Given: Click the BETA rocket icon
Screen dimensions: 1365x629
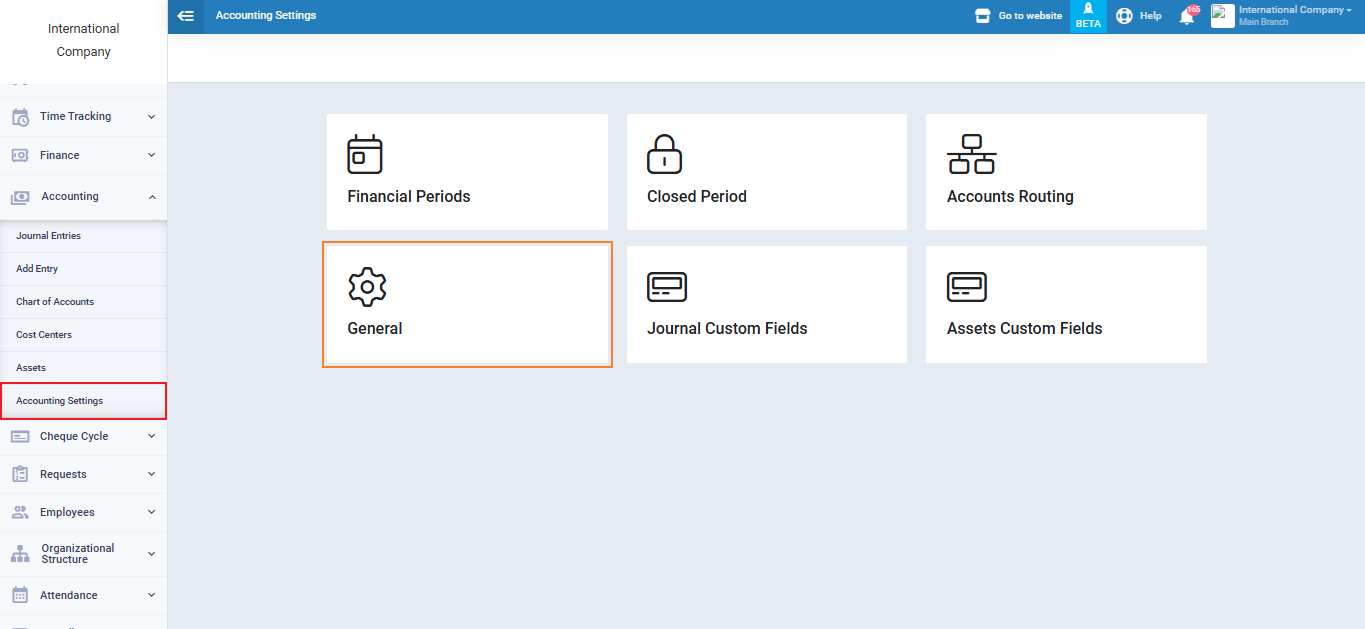Looking at the screenshot, I should click(1088, 9).
